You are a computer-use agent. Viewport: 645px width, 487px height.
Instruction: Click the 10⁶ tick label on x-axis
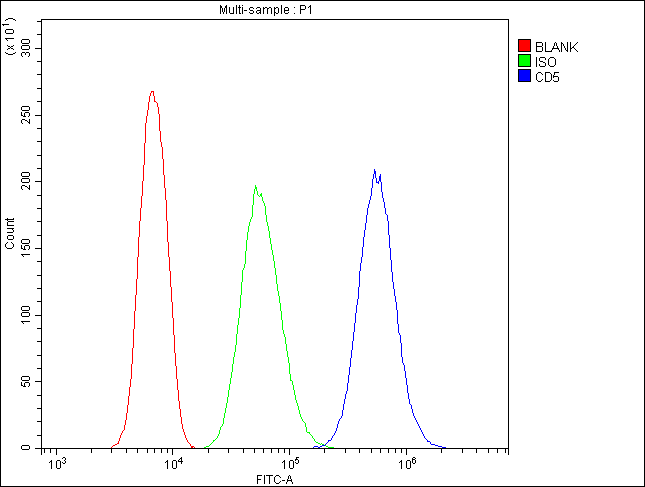point(406,464)
